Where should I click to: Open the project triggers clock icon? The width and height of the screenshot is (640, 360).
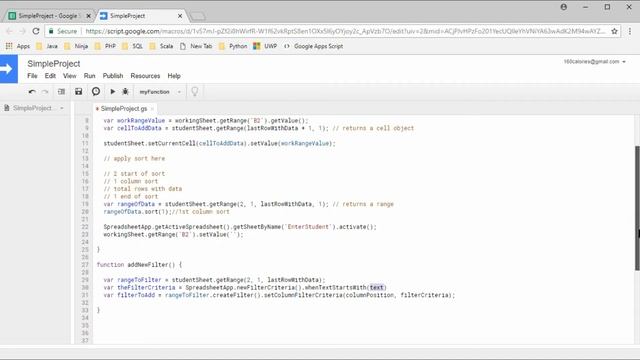(96, 91)
